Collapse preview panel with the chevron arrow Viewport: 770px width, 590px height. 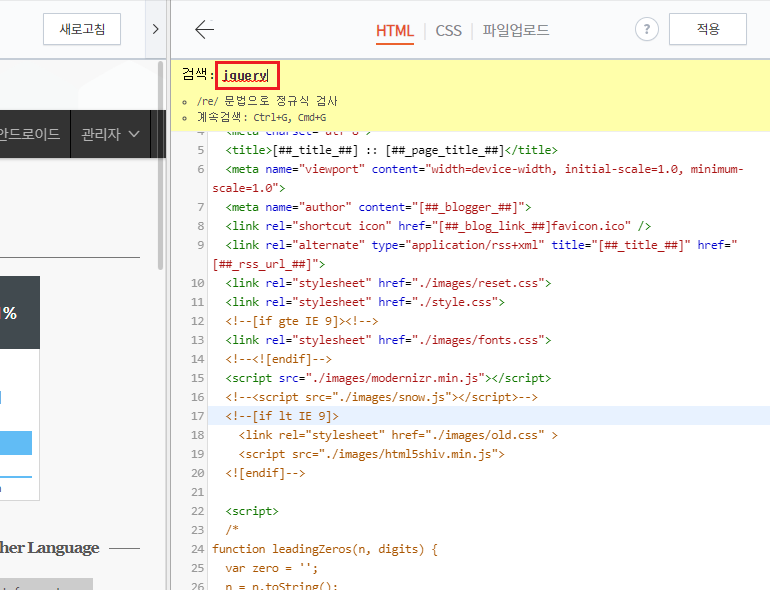(156, 29)
